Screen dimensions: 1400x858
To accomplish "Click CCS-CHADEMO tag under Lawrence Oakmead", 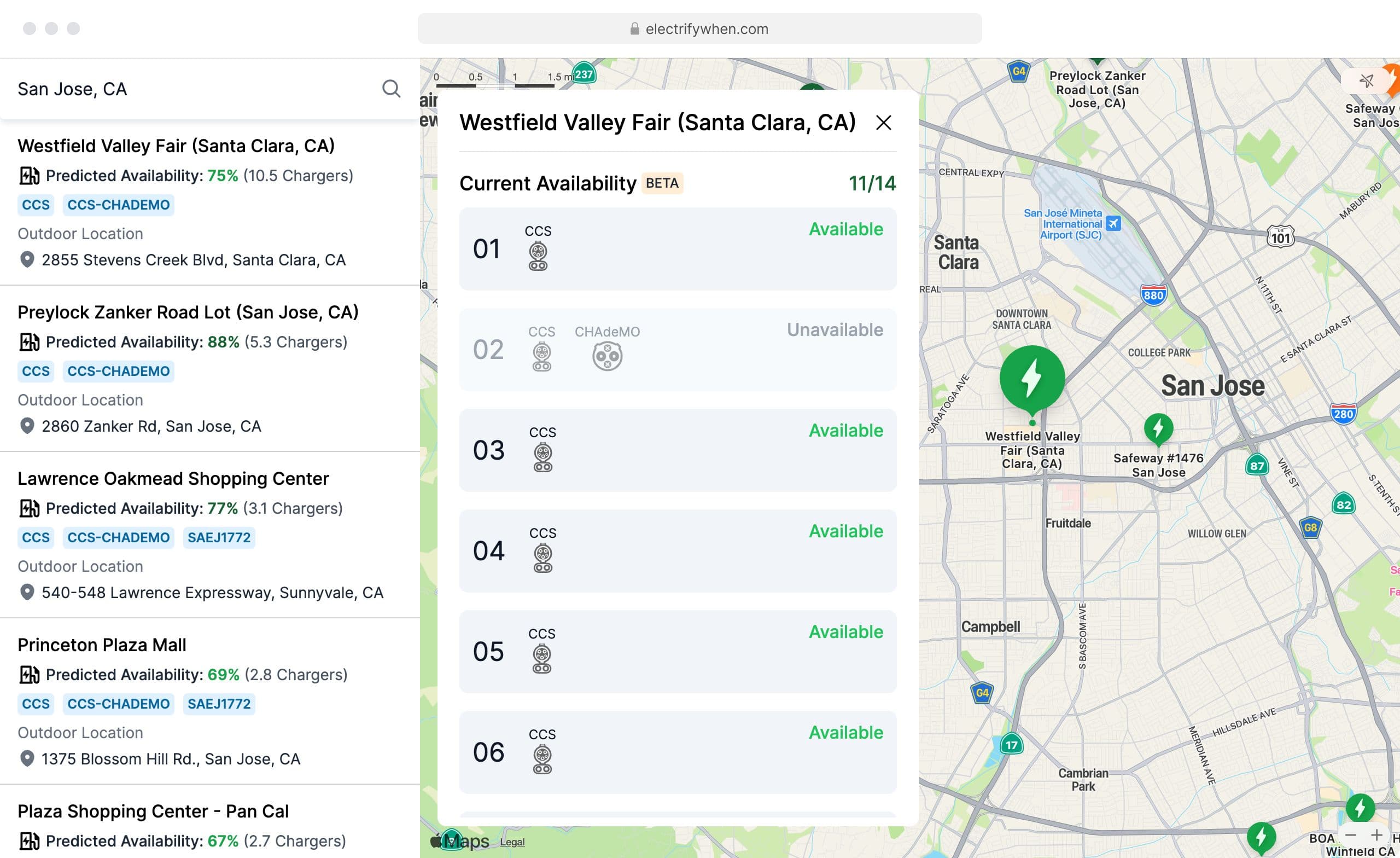I will point(118,537).
